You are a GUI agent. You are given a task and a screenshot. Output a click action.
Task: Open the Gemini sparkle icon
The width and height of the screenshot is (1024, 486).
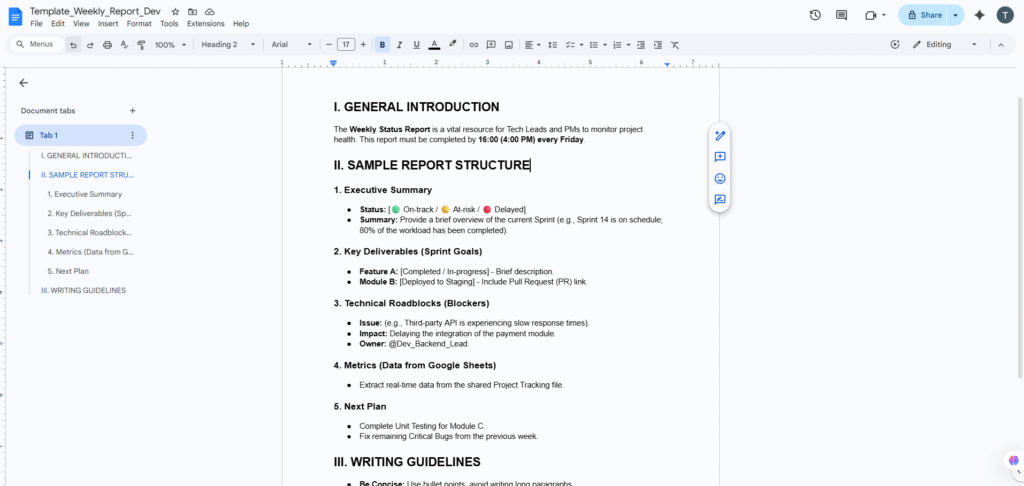979,15
